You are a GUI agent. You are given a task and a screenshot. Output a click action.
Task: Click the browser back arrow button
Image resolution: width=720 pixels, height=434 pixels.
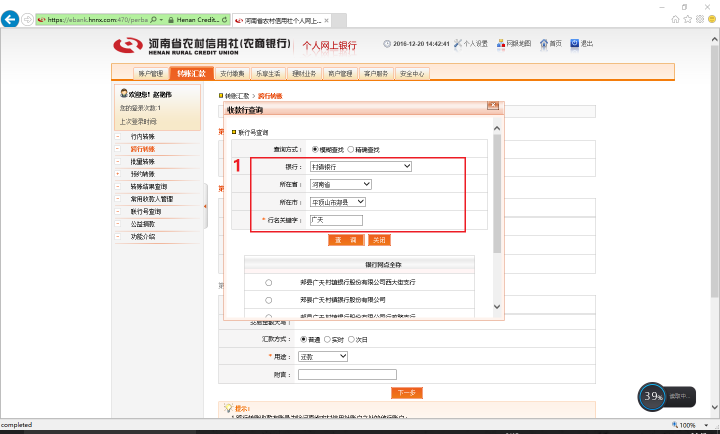[12, 19]
